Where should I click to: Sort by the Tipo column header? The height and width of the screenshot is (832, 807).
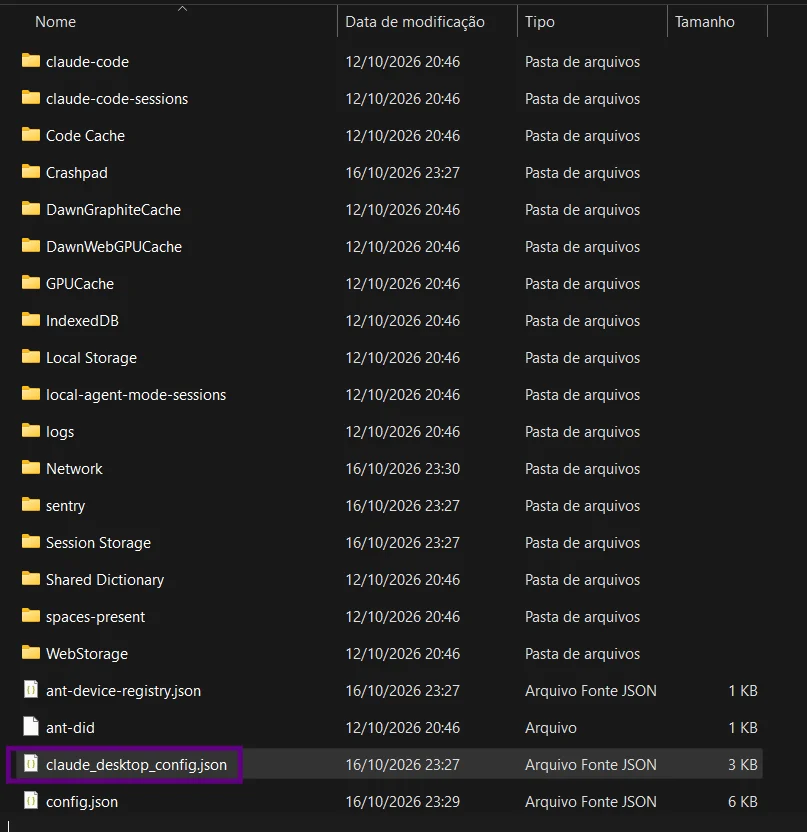(540, 22)
